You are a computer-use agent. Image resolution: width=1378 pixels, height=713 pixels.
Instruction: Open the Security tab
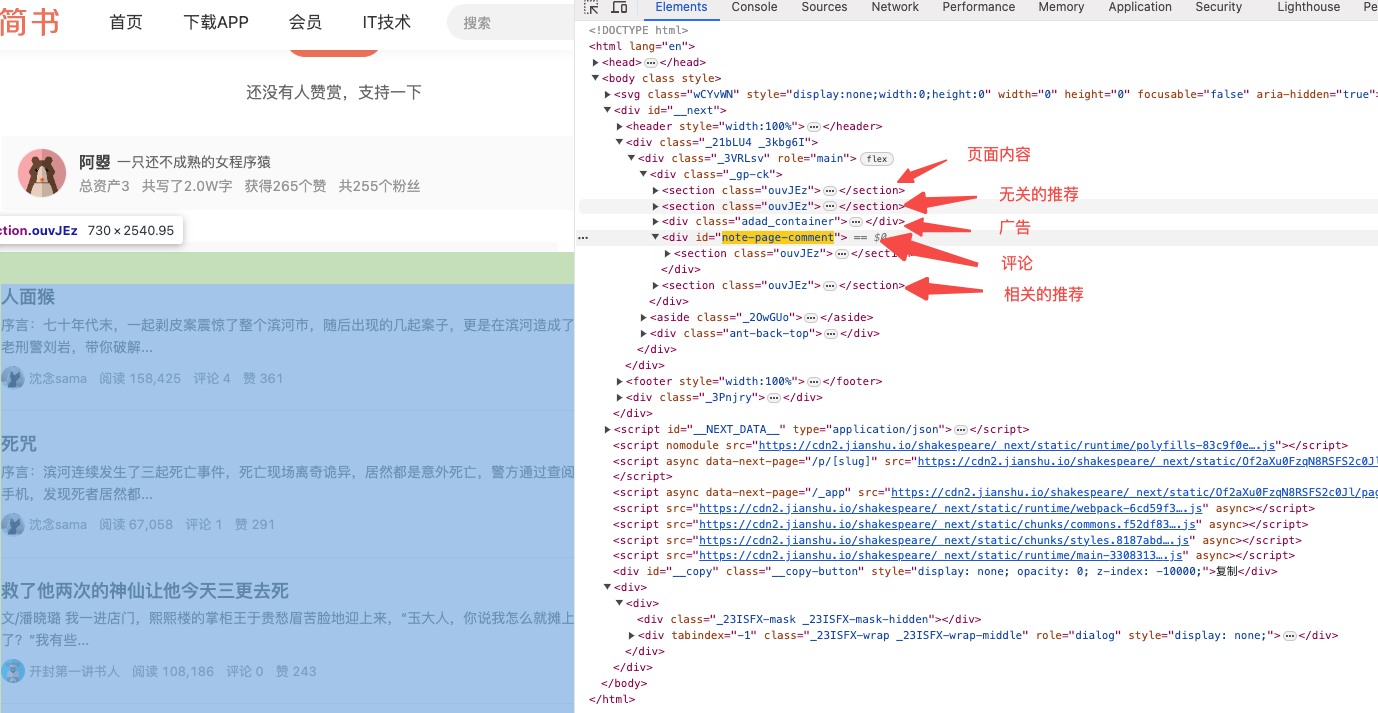tap(1218, 7)
